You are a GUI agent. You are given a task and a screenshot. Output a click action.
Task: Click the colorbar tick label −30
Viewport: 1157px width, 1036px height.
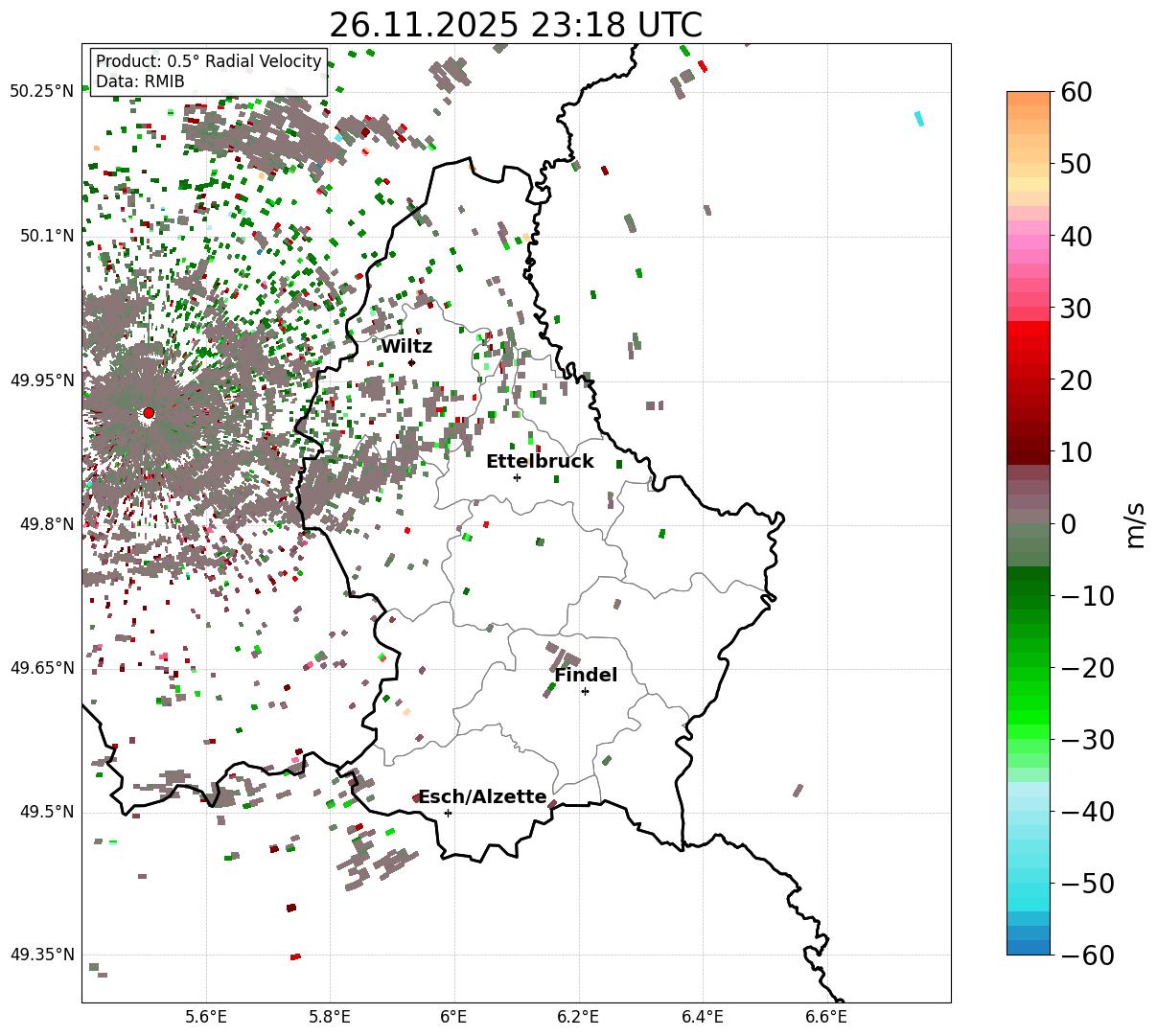tap(1087, 740)
